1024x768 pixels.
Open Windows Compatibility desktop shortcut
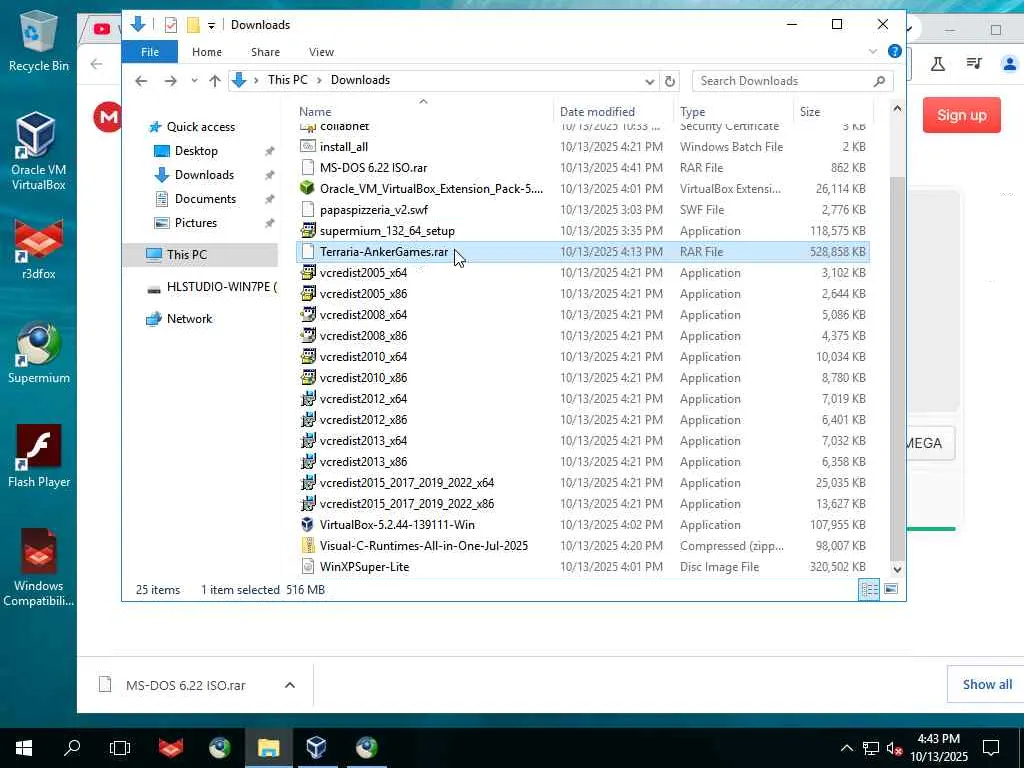coord(38,567)
